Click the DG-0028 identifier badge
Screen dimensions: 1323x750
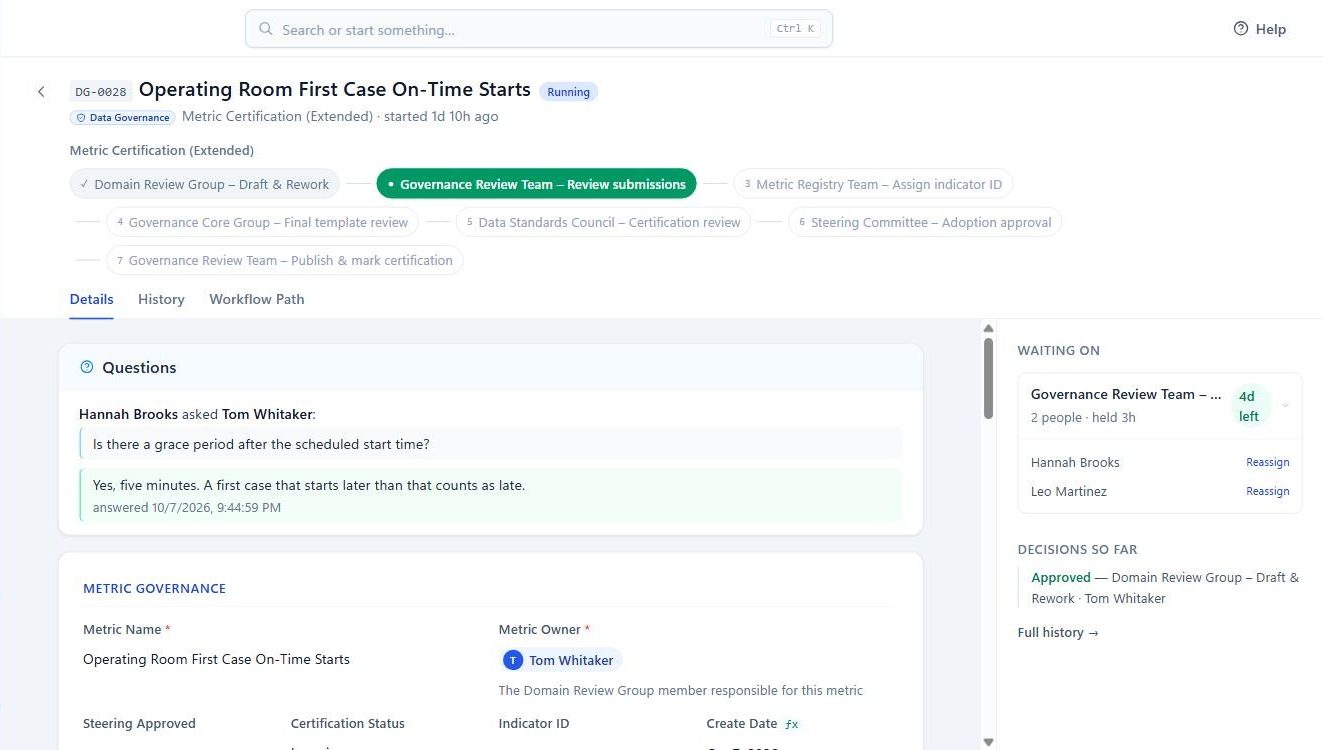tap(101, 92)
